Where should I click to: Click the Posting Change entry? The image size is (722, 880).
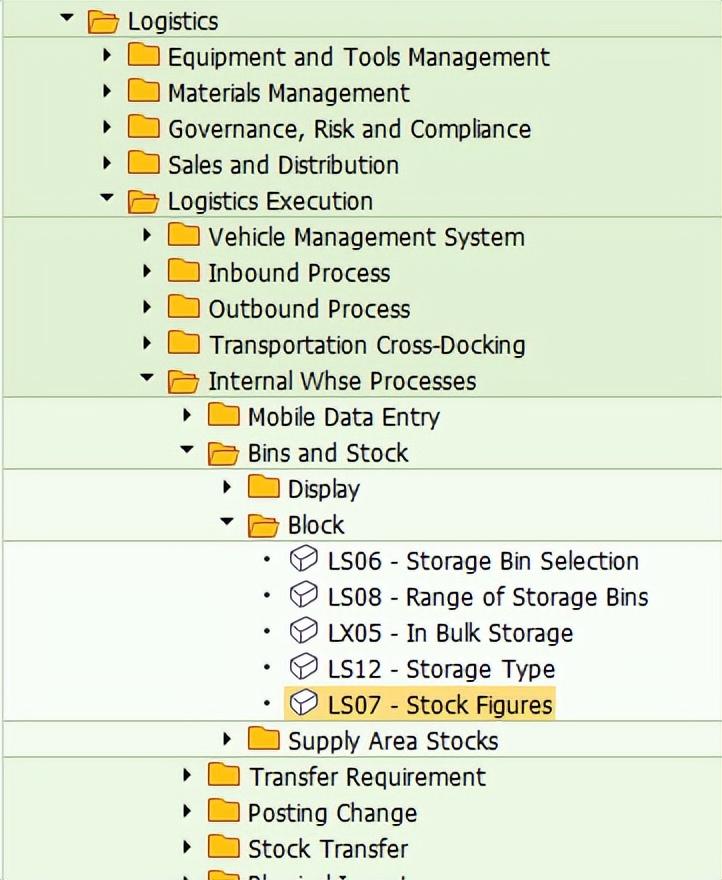pyautogui.click(x=332, y=813)
